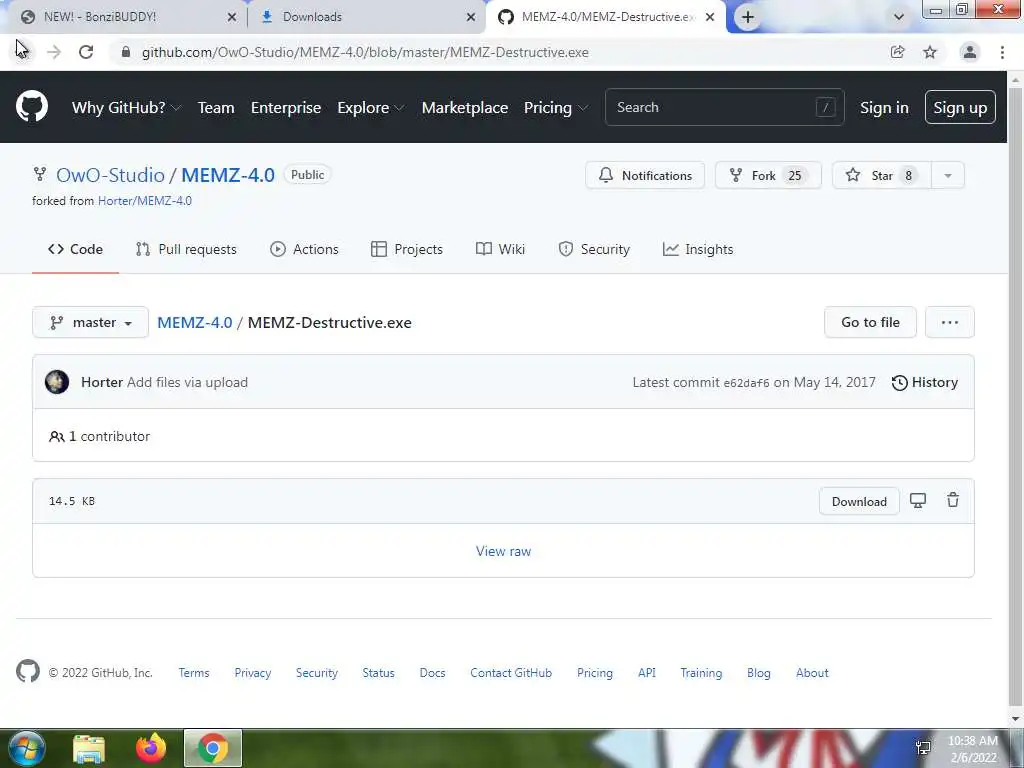
Task: Click the GitHub footer logo
Action: pos(27,671)
